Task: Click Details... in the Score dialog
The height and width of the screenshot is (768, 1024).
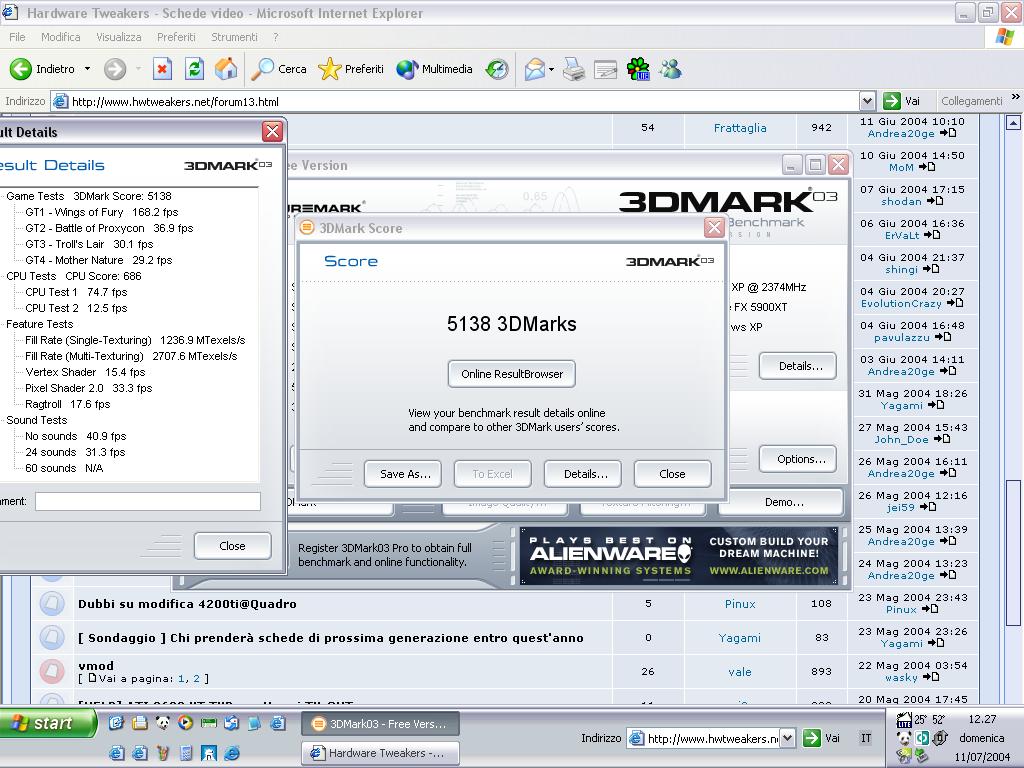Action: click(x=583, y=474)
